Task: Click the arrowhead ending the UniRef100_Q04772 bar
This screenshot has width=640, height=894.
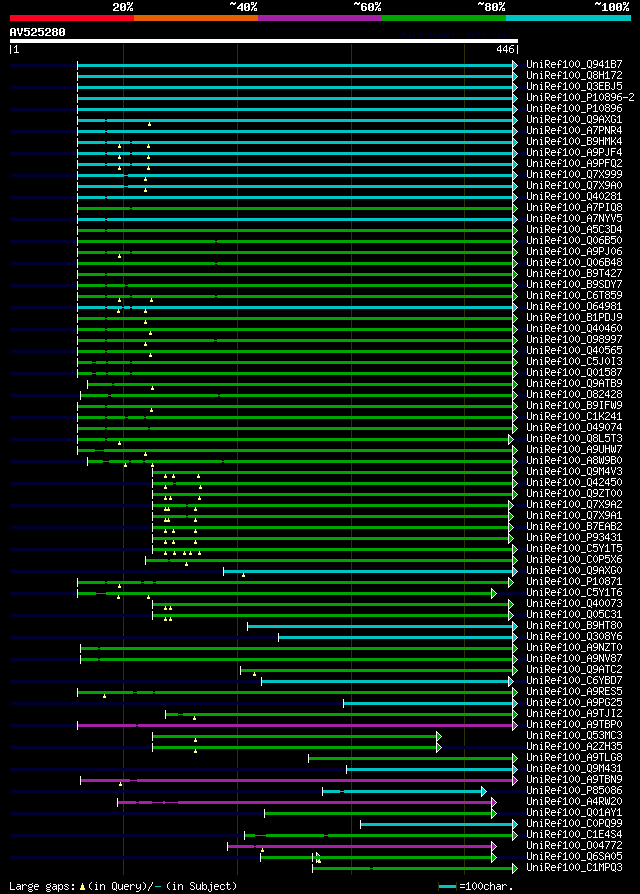Action: [494, 846]
